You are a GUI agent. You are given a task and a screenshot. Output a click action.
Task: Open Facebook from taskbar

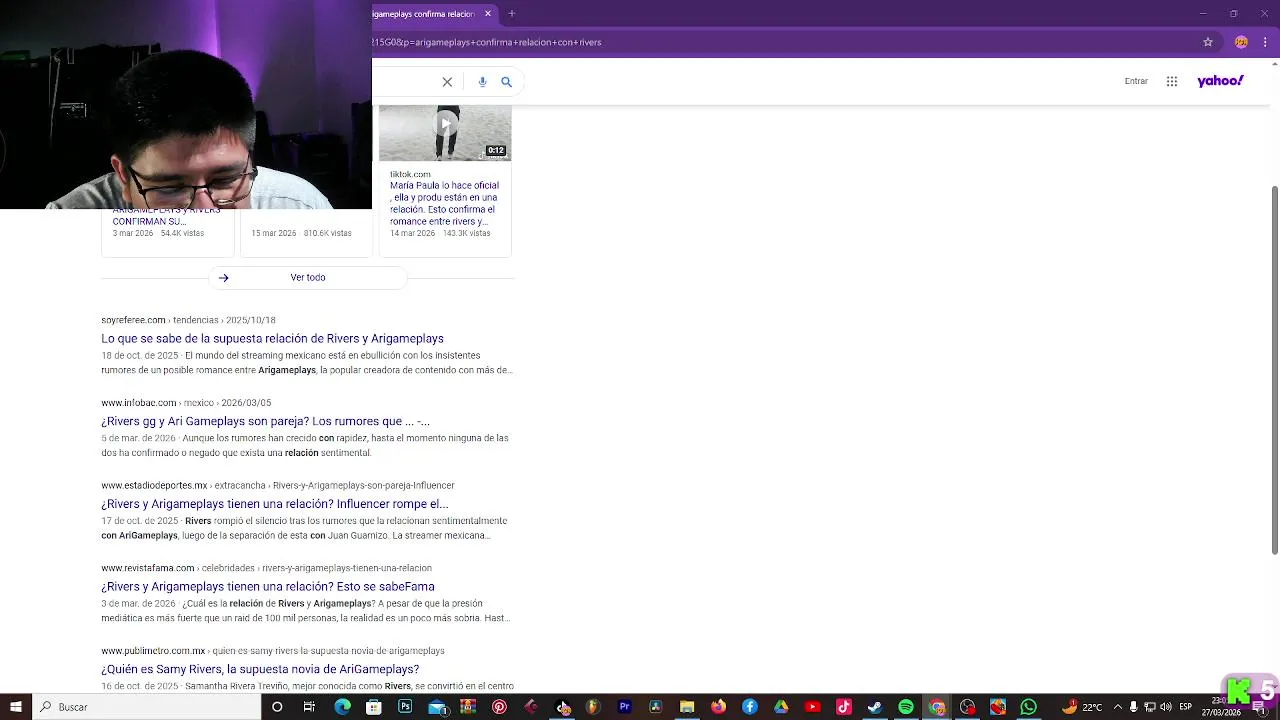(x=749, y=707)
